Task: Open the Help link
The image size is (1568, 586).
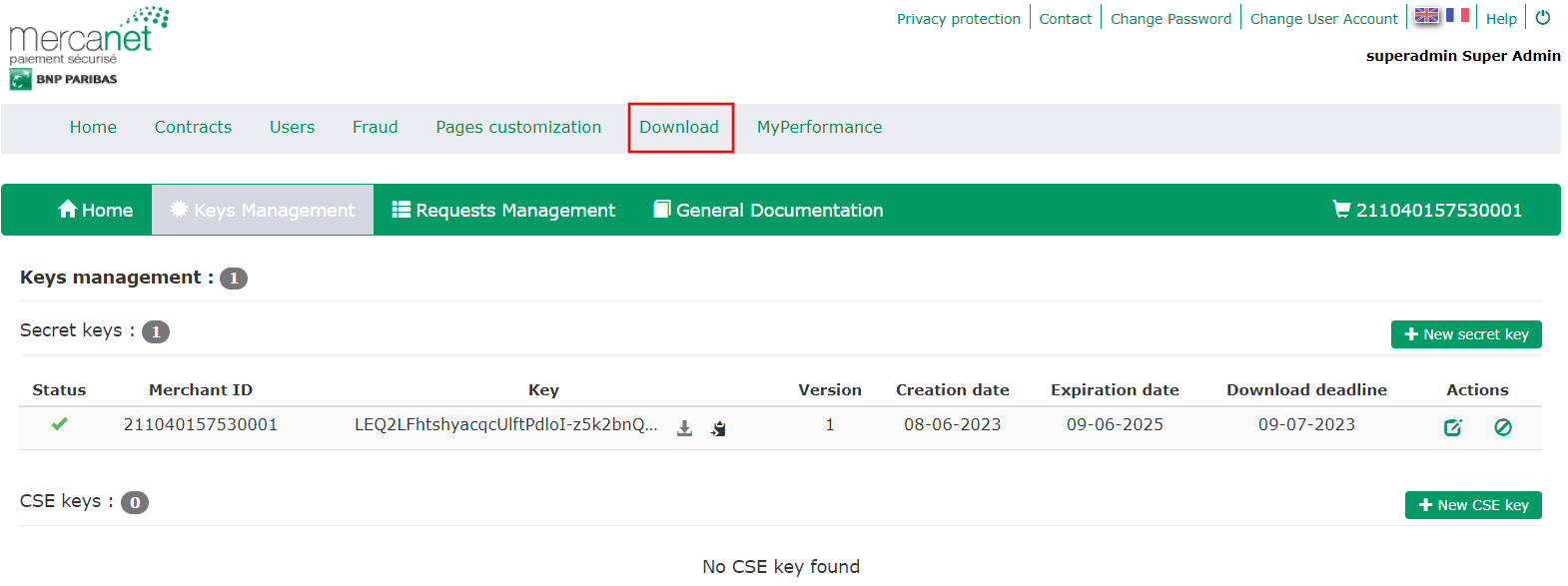Action: pos(1501,19)
